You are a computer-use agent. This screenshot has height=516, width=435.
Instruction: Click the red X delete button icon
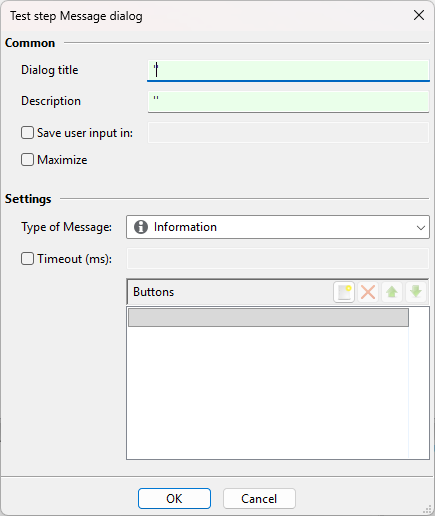368,292
